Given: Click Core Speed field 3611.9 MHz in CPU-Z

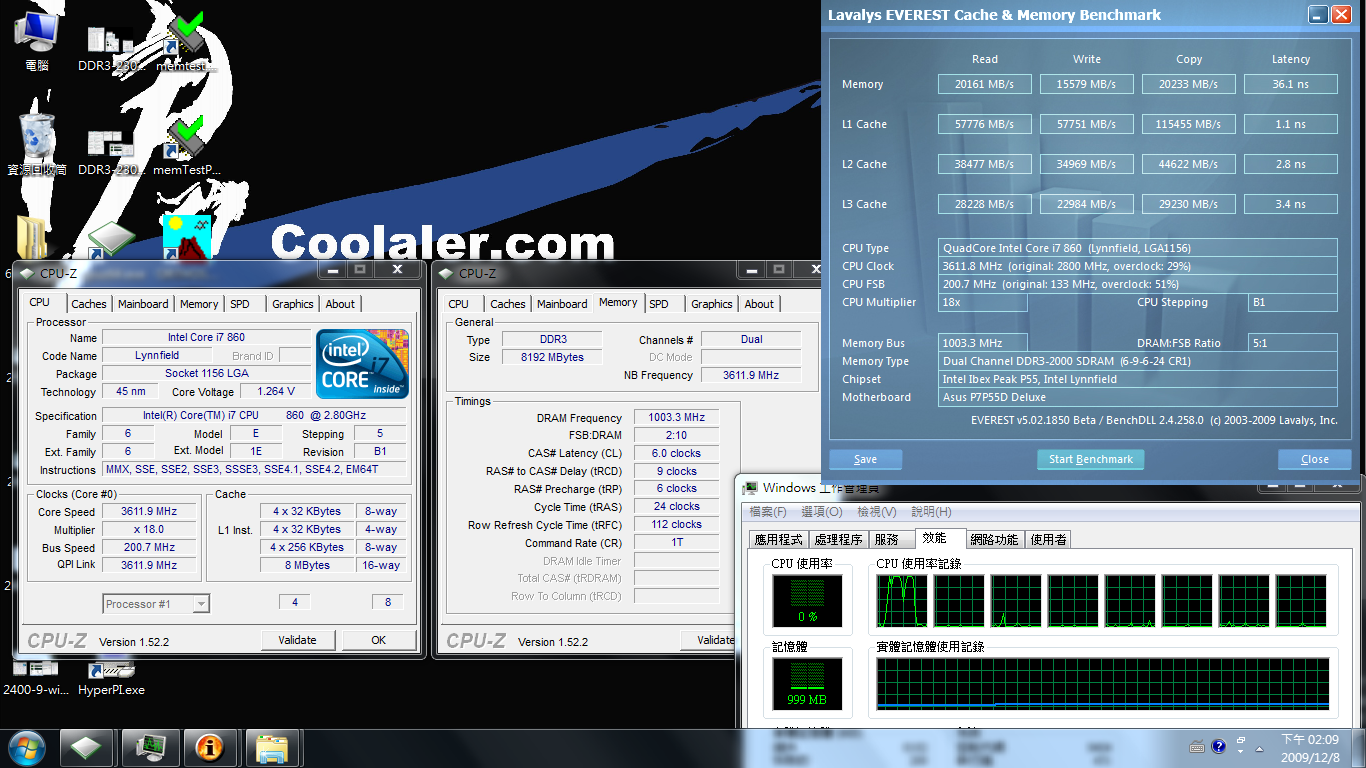Looking at the screenshot, I should pos(148,511).
